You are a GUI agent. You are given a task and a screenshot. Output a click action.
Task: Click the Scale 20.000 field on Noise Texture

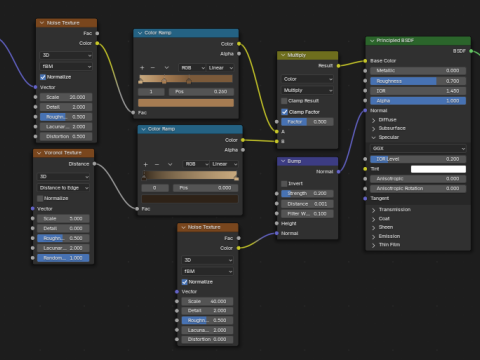coord(66,97)
